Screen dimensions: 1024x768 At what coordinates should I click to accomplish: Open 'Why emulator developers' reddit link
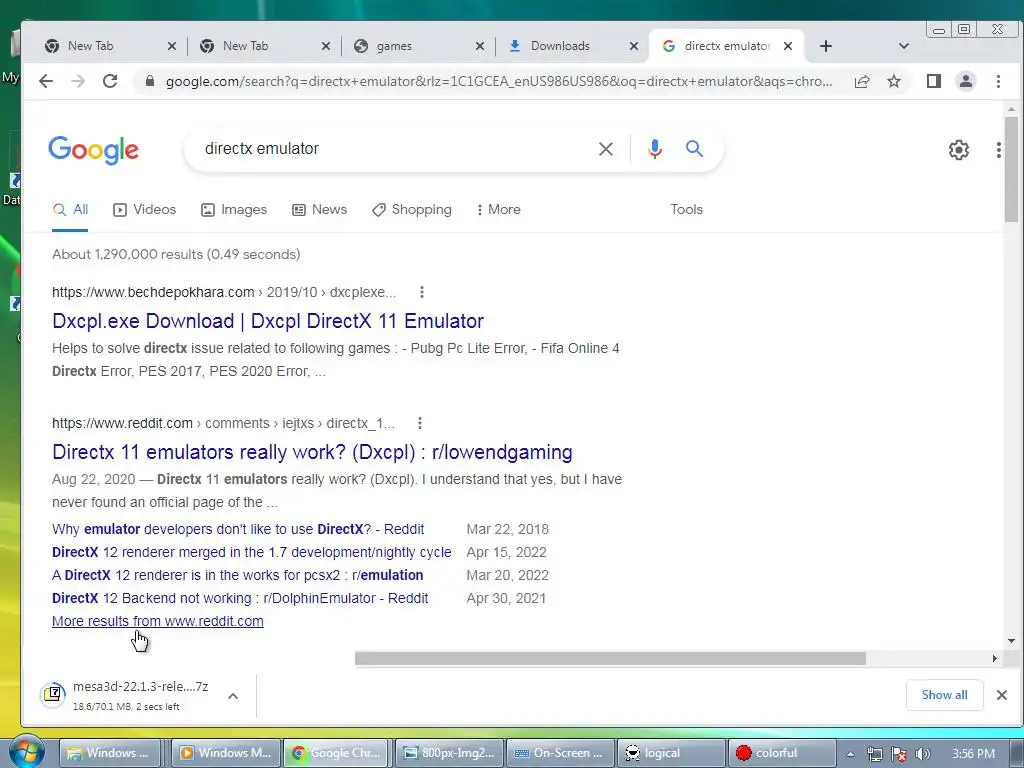238,529
